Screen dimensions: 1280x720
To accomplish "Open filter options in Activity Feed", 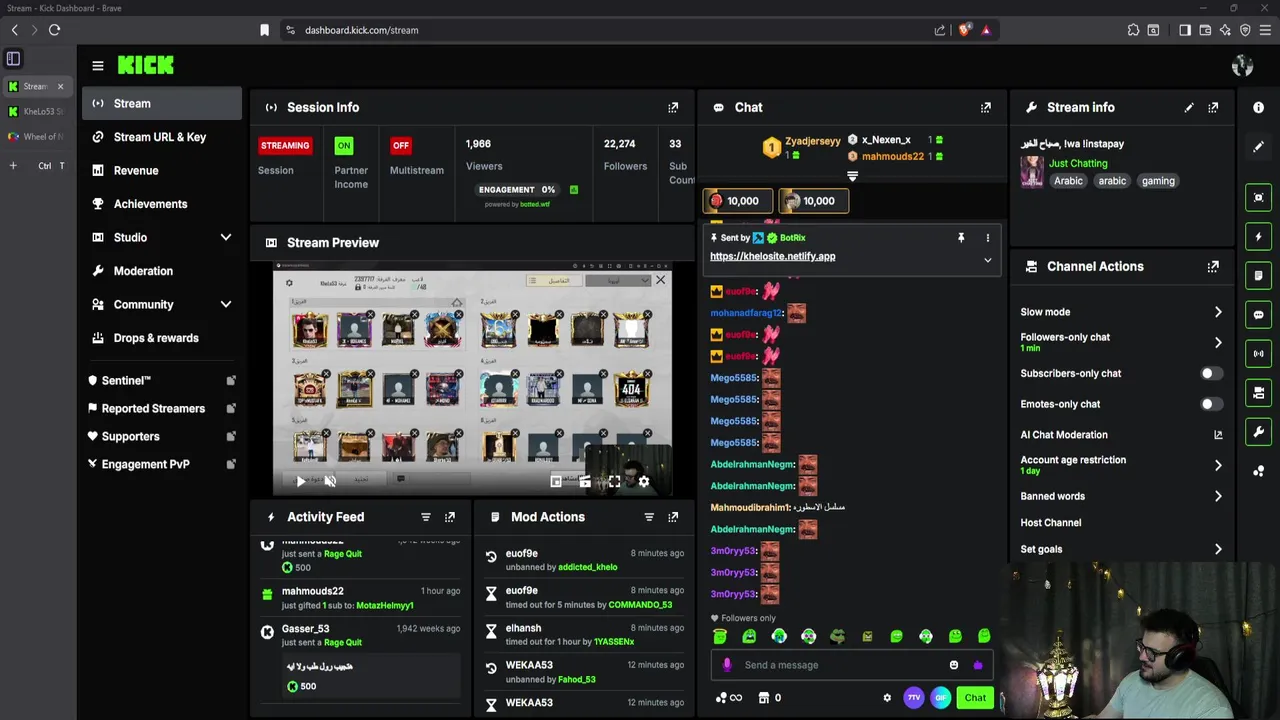I will click(x=426, y=517).
